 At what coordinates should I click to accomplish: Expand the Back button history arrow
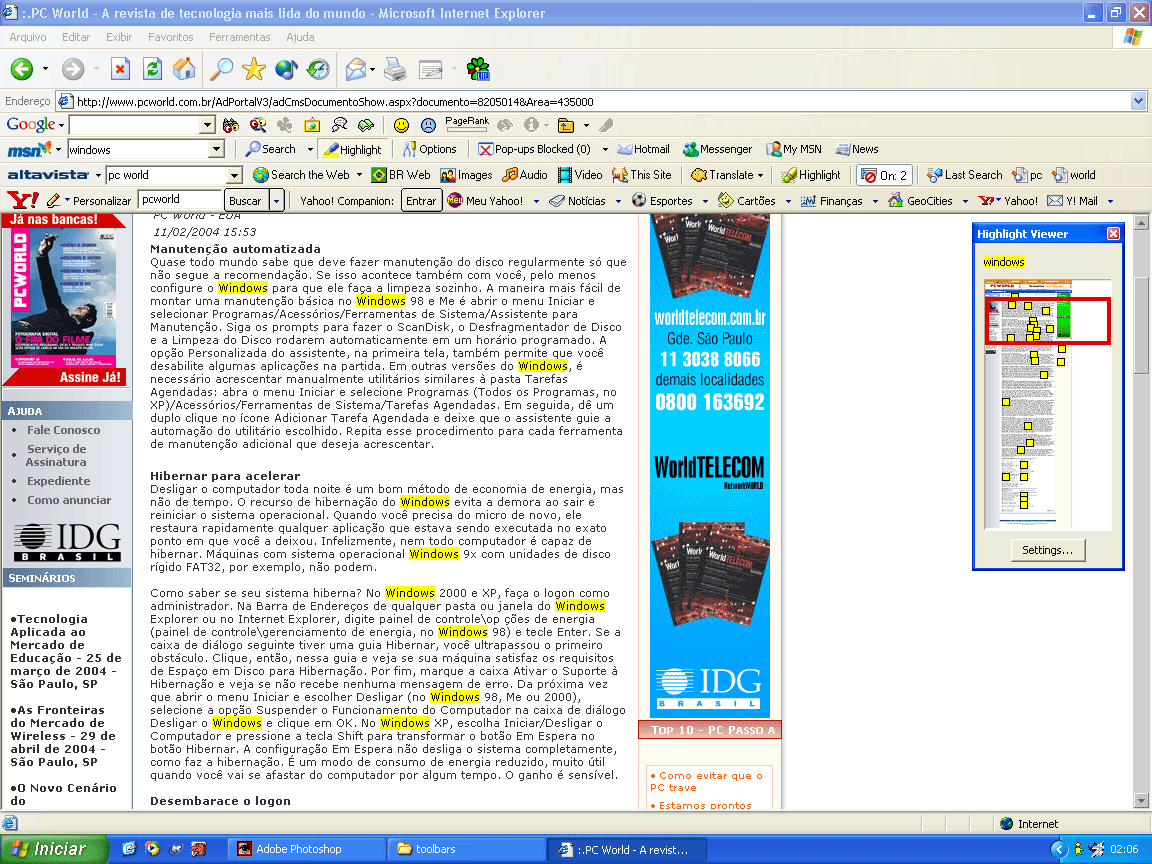(x=46, y=69)
